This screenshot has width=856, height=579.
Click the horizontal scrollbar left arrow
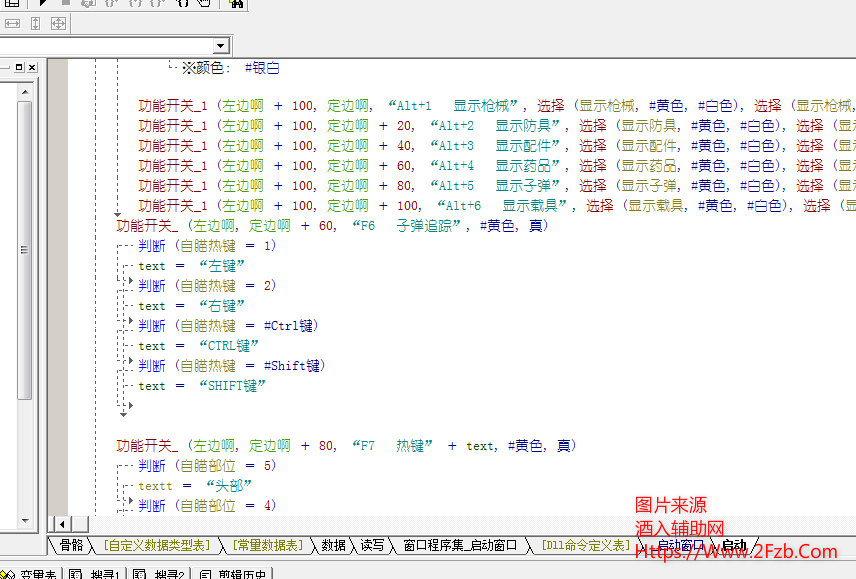[x=59, y=524]
